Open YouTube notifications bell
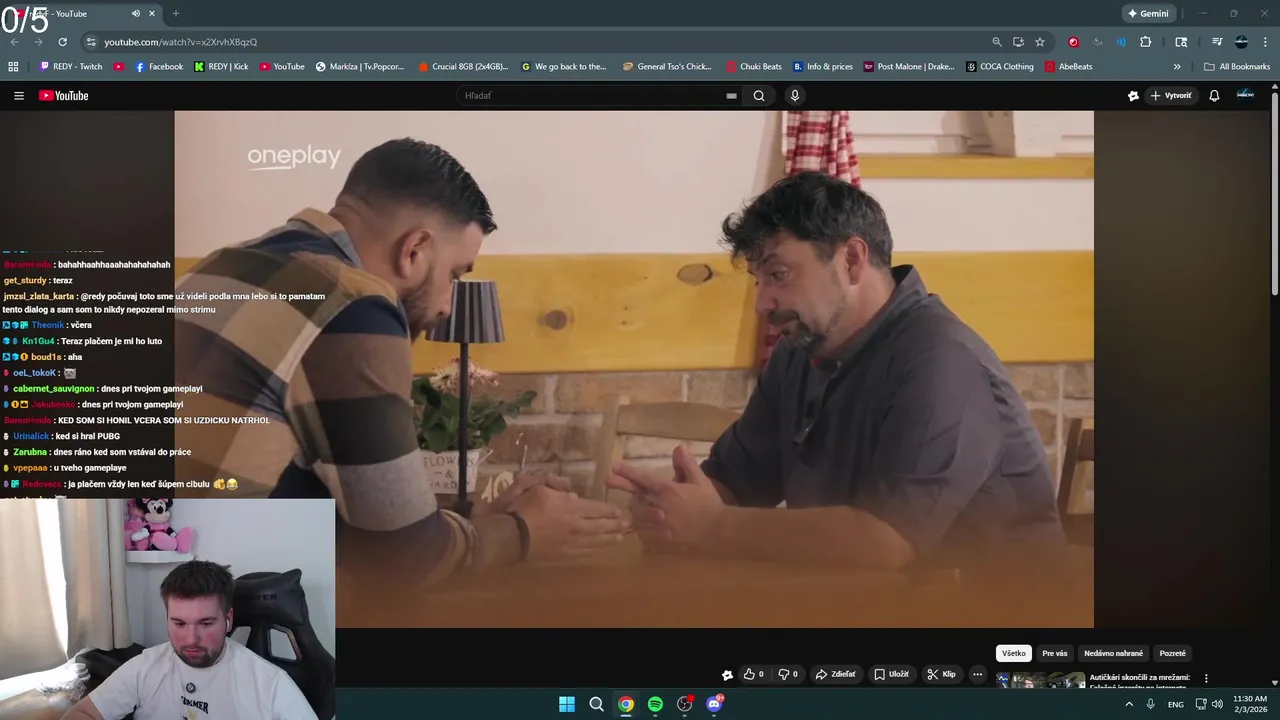Viewport: 1280px width, 720px height. coord(1214,96)
